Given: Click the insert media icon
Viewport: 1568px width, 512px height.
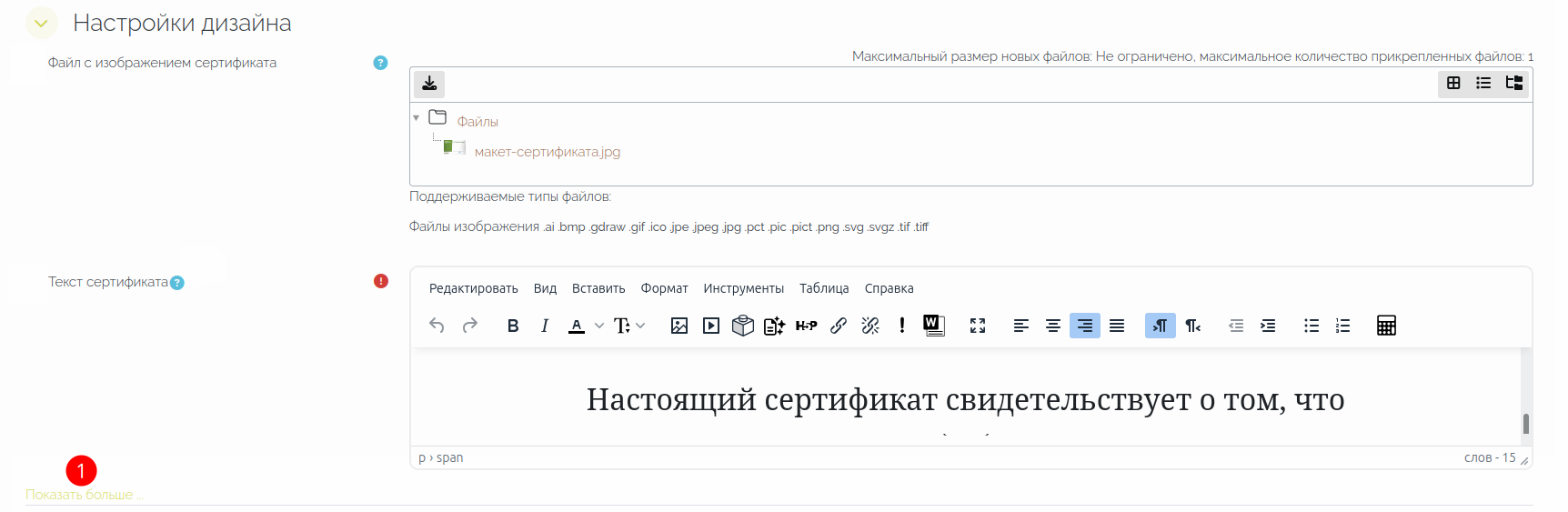Looking at the screenshot, I should pyautogui.click(x=711, y=326).
